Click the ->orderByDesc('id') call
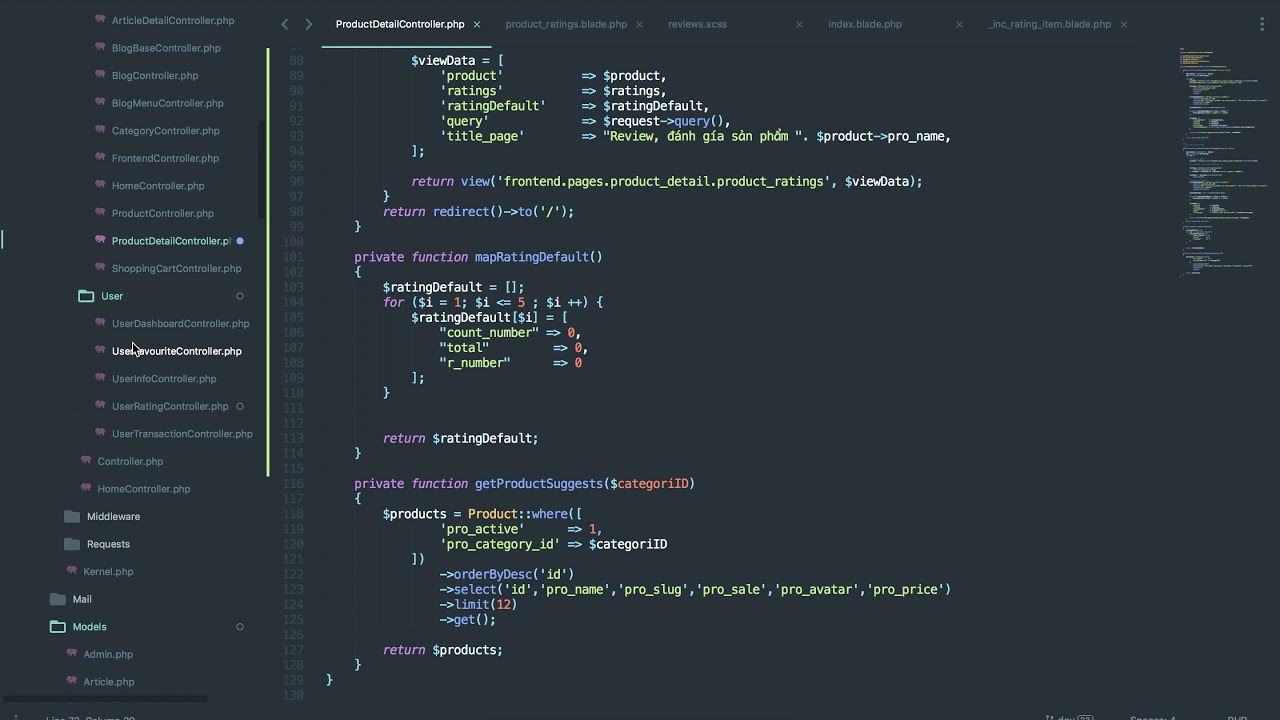 tap(507, 574)
